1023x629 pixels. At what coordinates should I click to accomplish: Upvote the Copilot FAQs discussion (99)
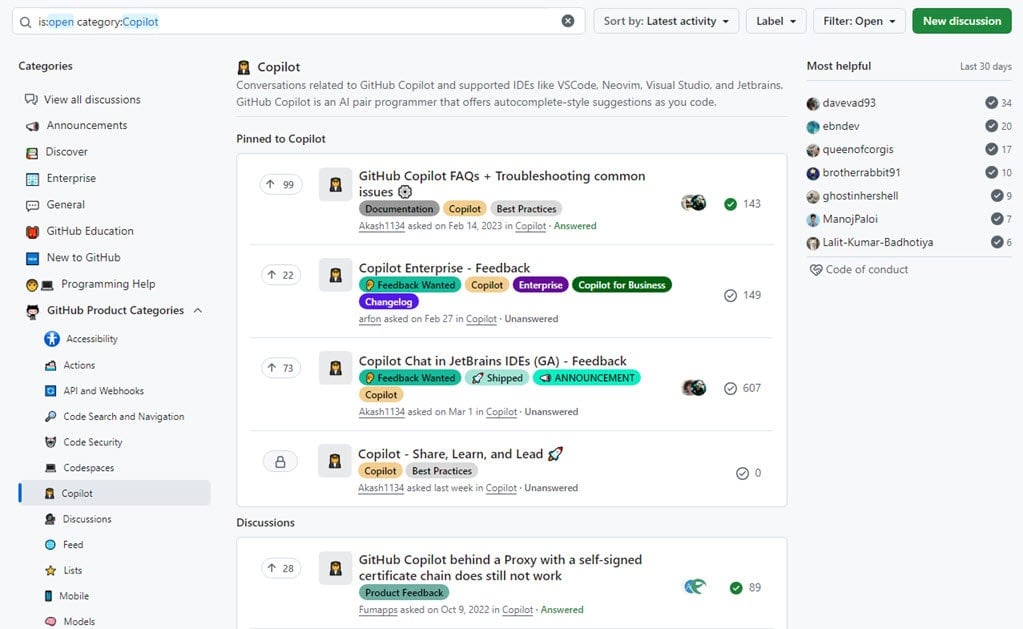281,185
